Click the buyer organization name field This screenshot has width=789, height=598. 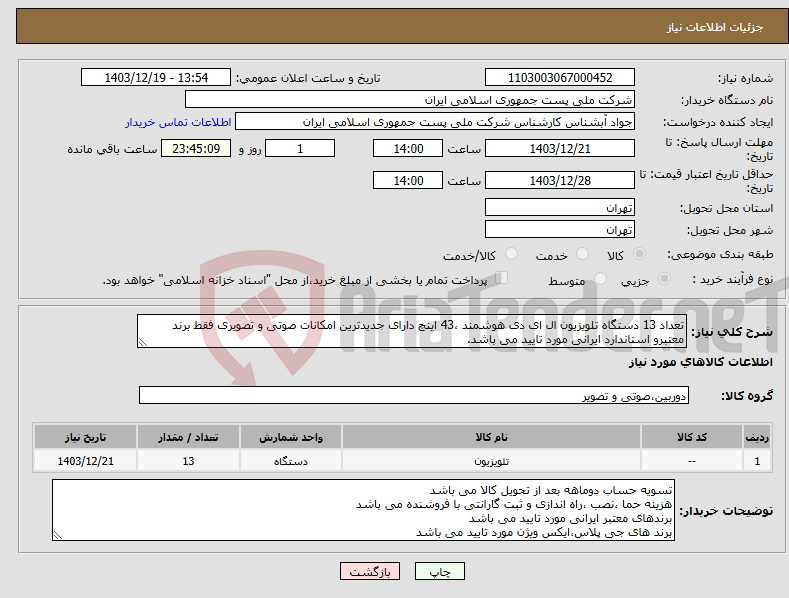410,100
